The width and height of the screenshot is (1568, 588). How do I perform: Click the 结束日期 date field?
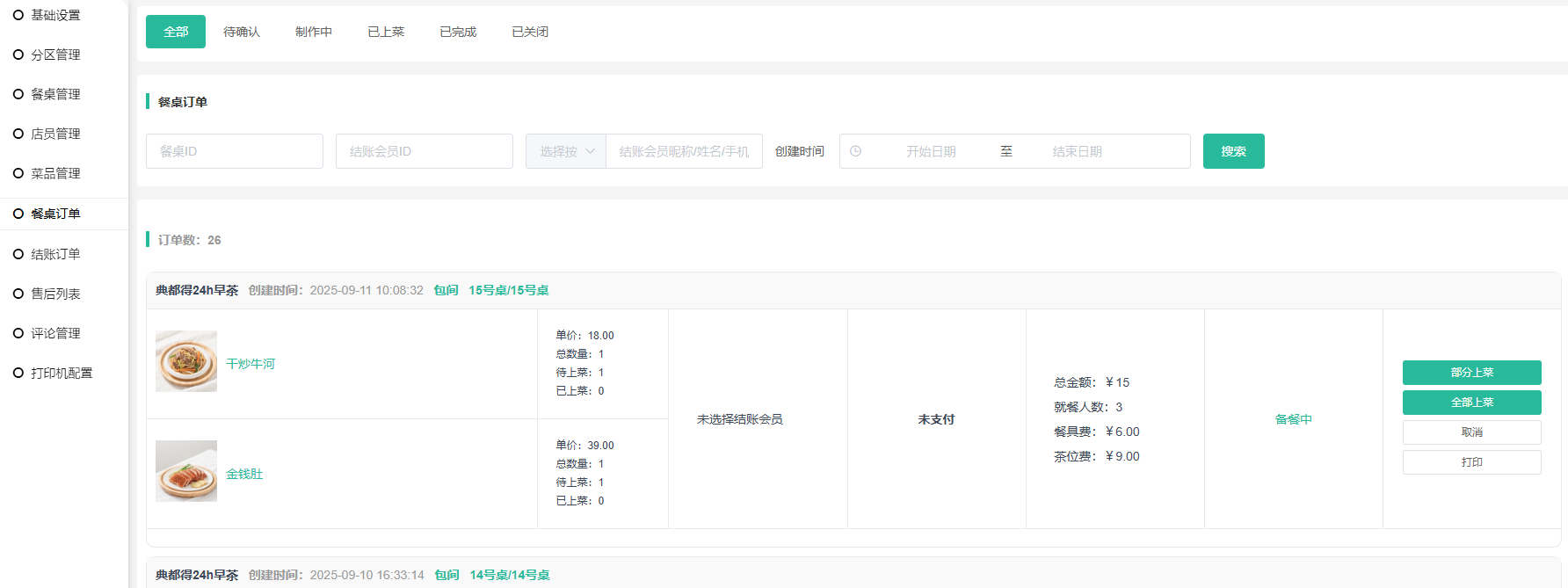click(x=1077, y=151)
